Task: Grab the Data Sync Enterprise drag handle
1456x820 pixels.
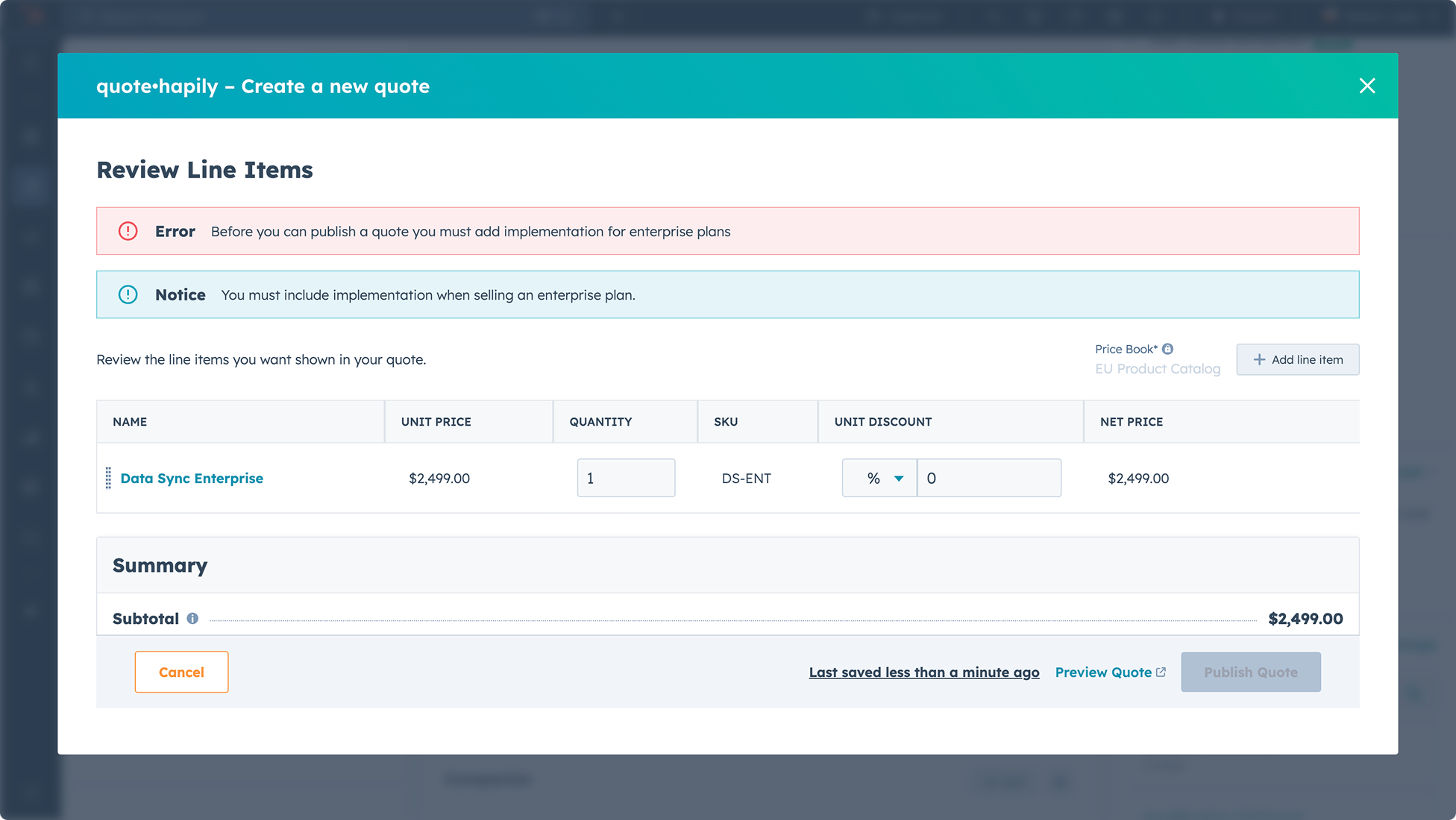Action: (x=108, y=478)
